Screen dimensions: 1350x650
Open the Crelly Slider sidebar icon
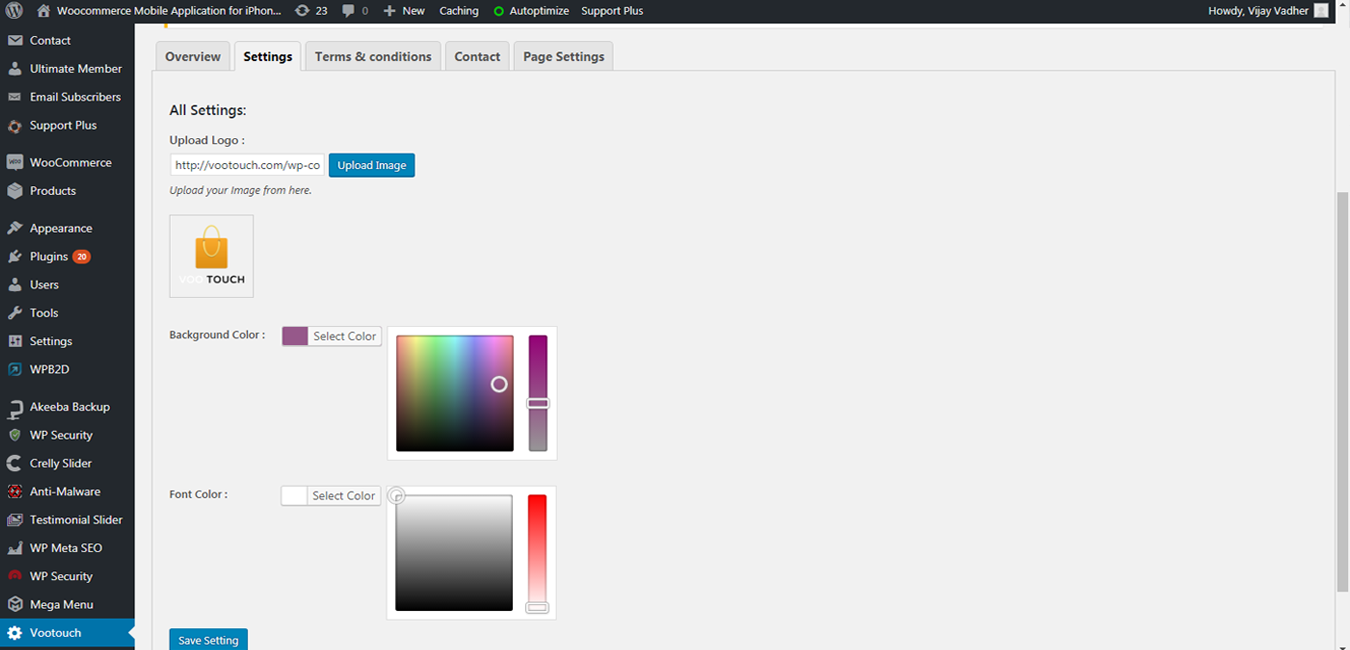15,463
